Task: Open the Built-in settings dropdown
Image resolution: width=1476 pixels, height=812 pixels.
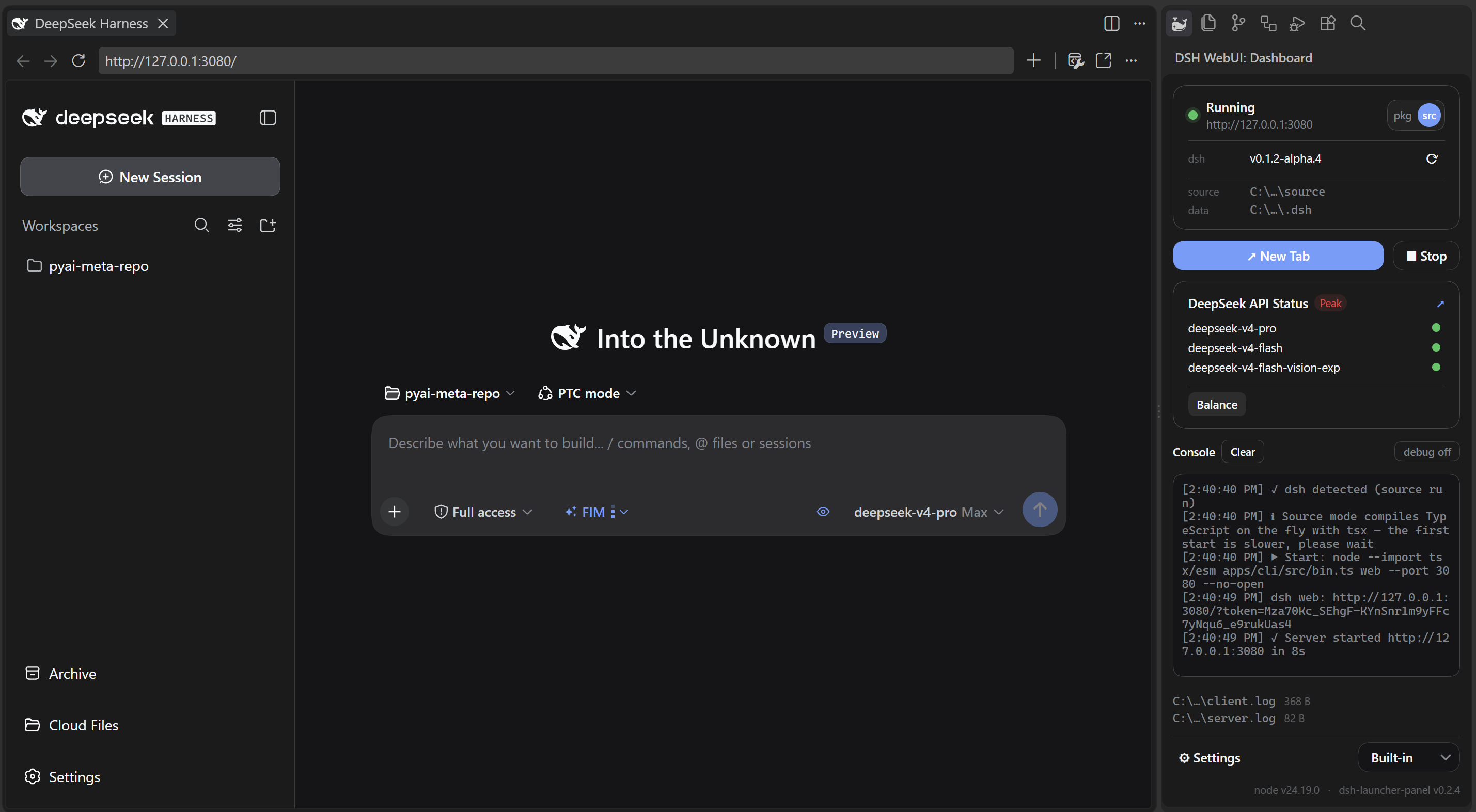Action: click(x=1408, y=758)
